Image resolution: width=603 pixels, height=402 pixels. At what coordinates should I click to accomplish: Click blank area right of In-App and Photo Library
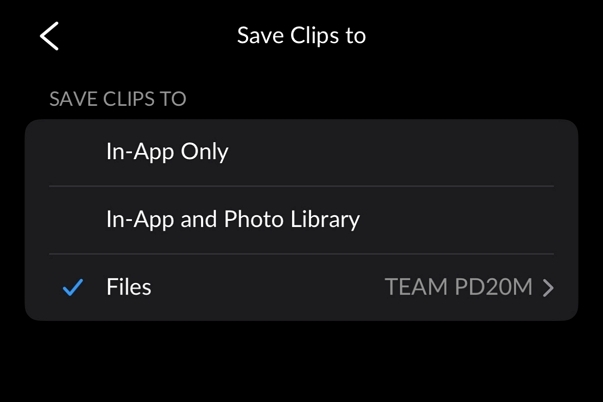(x=470, y=220)
